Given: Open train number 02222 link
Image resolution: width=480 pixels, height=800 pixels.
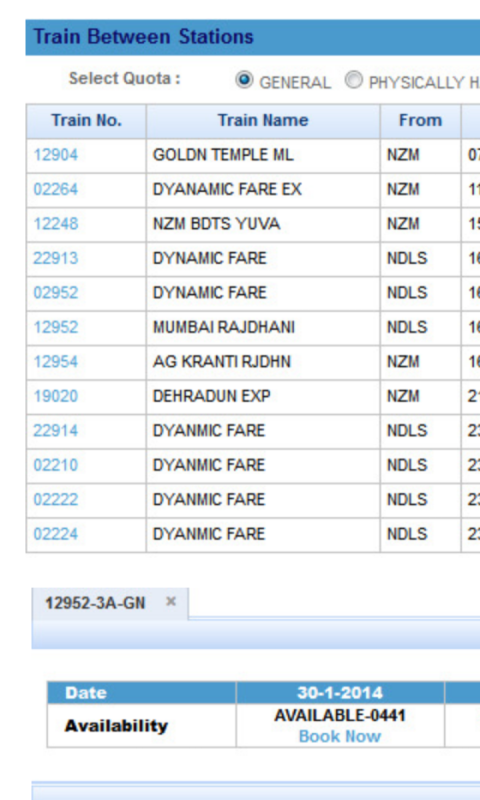Looking at the screenshot, I should tap(56, 499).
